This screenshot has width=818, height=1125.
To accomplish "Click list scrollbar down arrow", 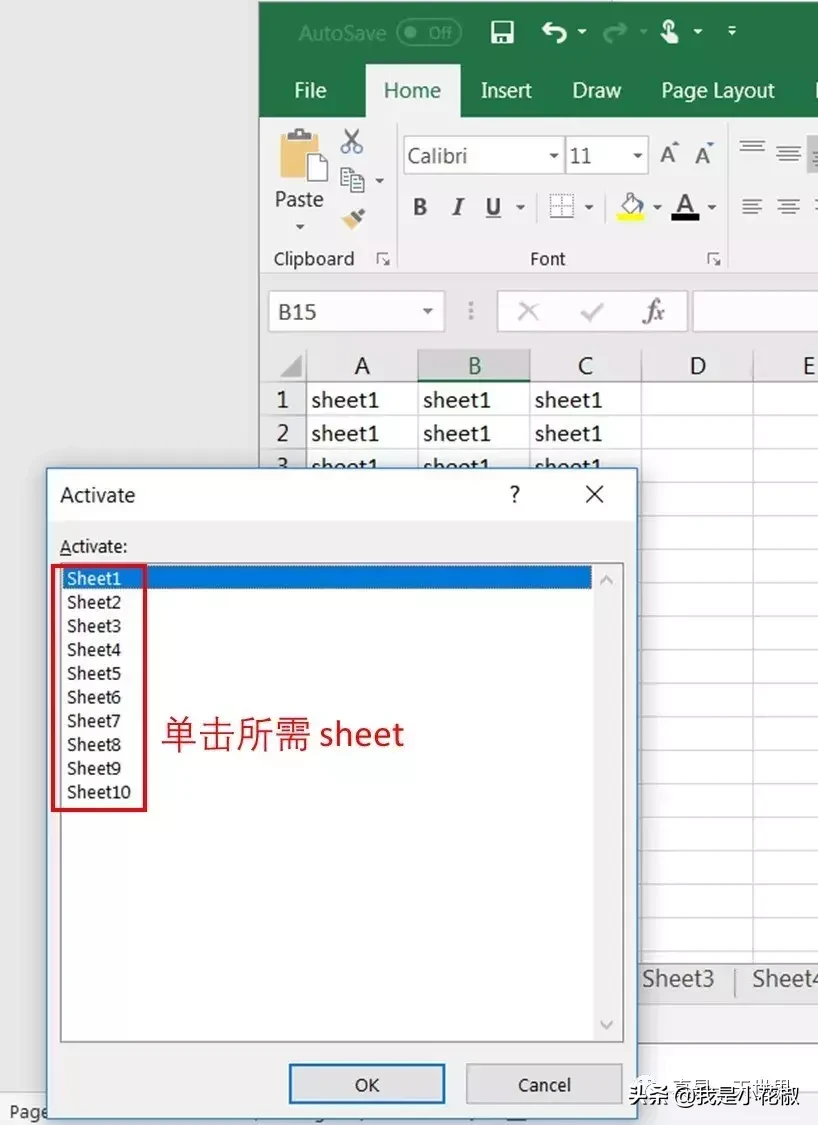I will tap(606, 1025).
